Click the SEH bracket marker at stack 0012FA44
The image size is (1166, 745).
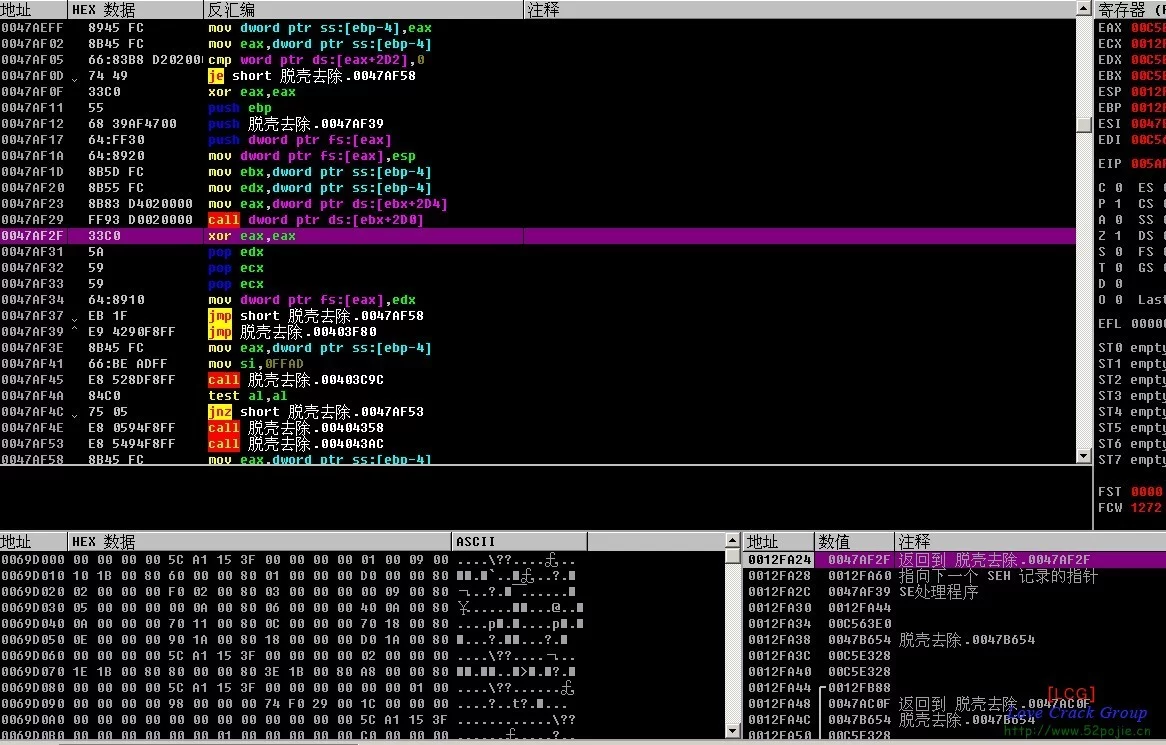pyautogui.click(x=822, y=688)
